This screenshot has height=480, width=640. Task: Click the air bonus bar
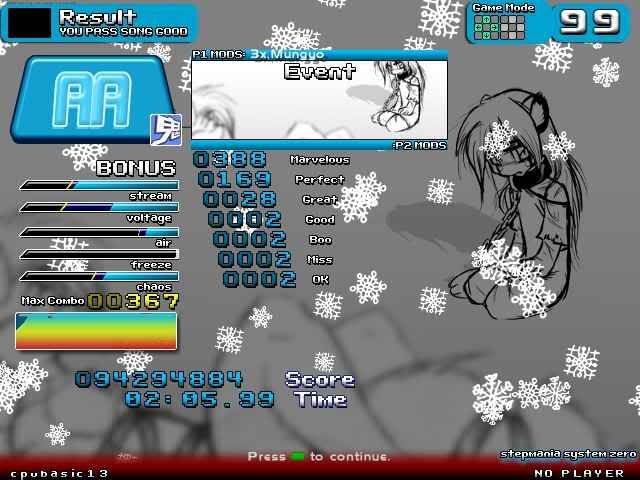[x=99, y=233]
